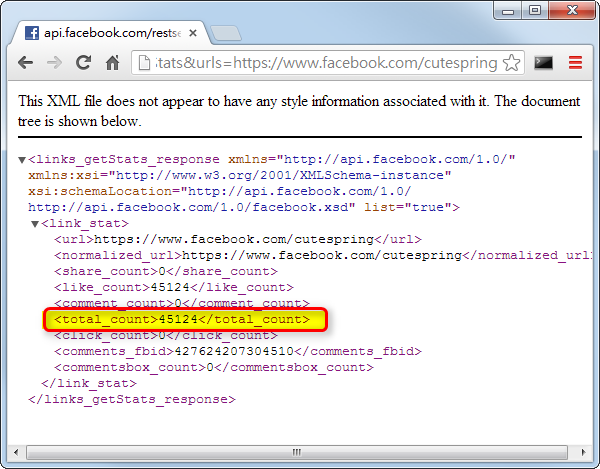
Task: Bookmark this page with the star icon
Action: coord(511,63)
